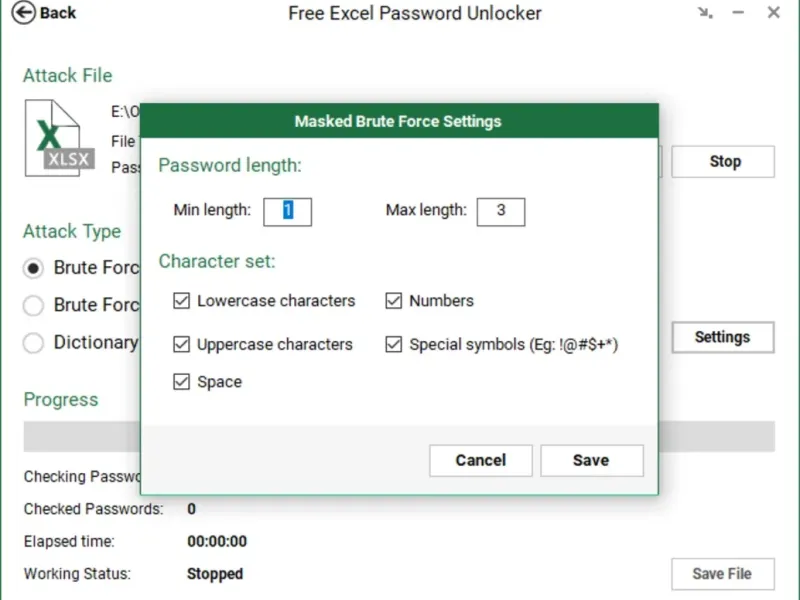The width and height of the screenshot is (800, 600).
Task: Click the Stop button in main window
Action: (723, 162)
